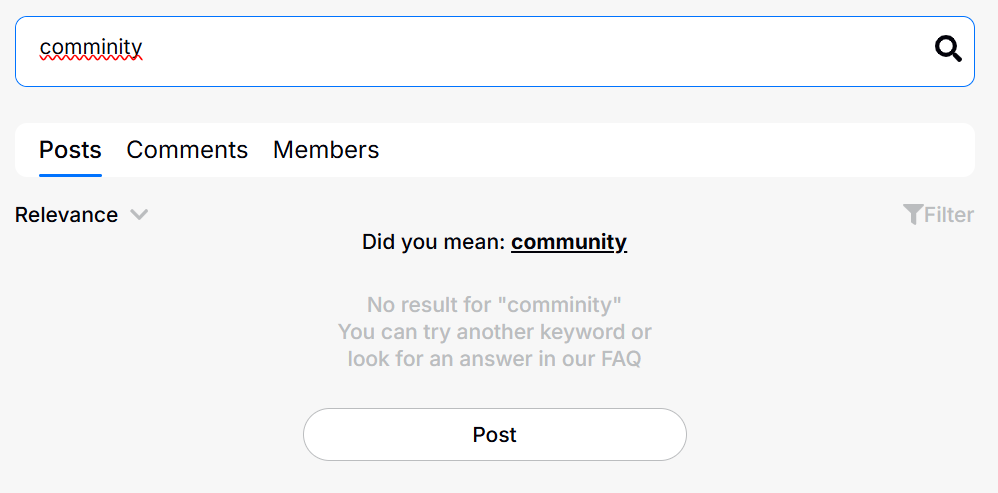Click the blue underline beneath Posts tab

coord(70,175)
